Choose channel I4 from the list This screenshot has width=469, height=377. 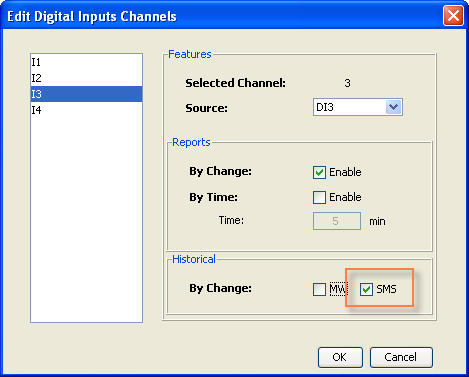[x=86, y=110]
